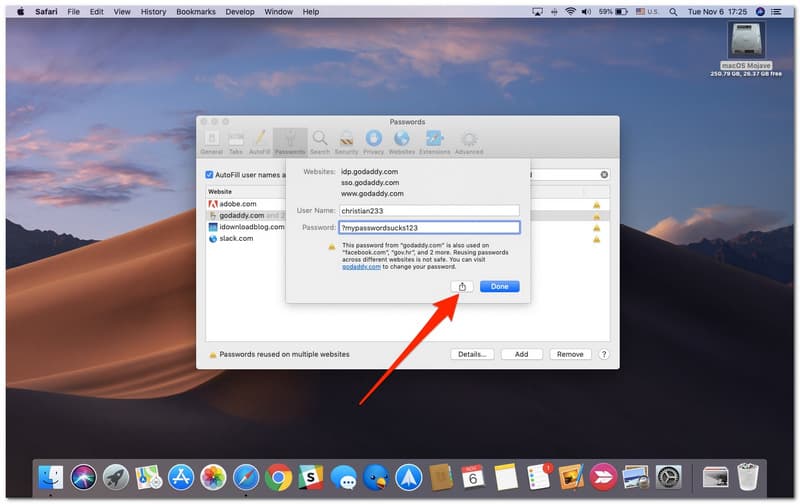Open the View menu
The width and height of the screenshot is (800, 504).
(122, 11)
